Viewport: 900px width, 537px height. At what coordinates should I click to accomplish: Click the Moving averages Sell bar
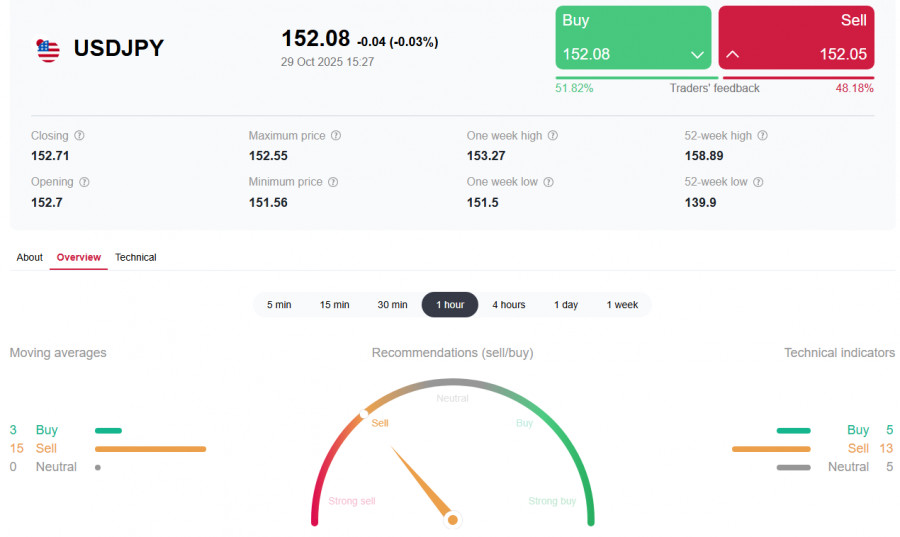[150, 449]
